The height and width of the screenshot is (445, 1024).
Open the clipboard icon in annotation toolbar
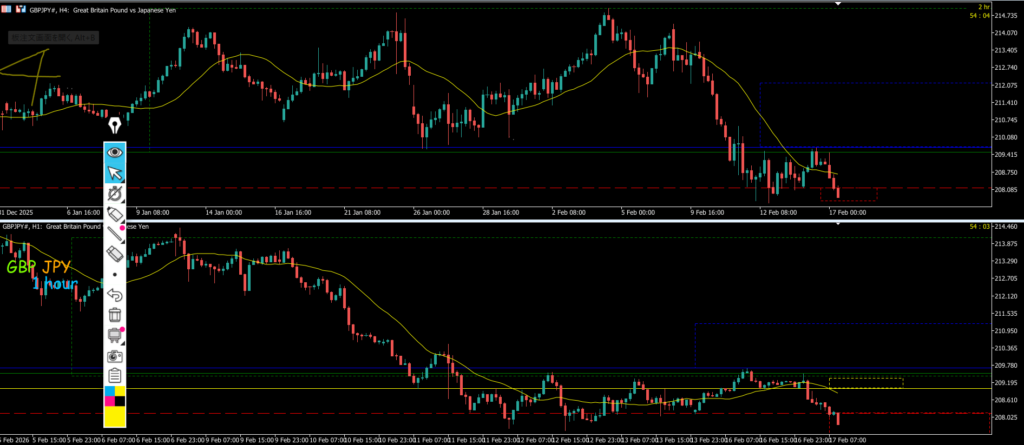115,376
